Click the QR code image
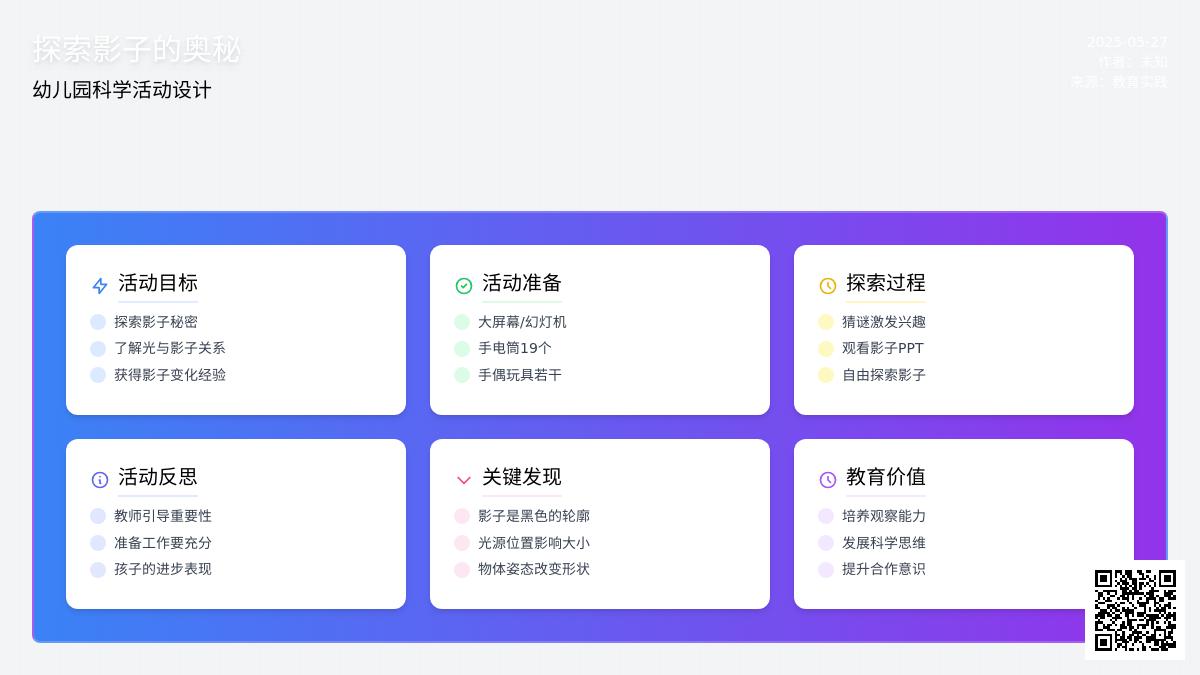Viewport: 1200px width, 675px height. click(1135, 610)
